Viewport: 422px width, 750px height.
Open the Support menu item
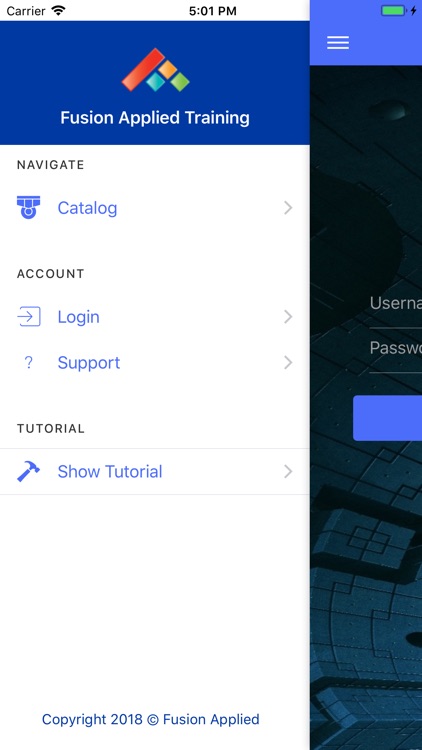pyautogui.click(x=155, y=363)
